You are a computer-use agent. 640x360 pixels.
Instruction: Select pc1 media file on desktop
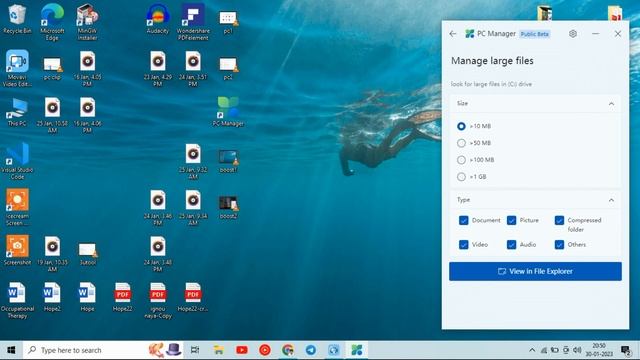click(228, 22)
